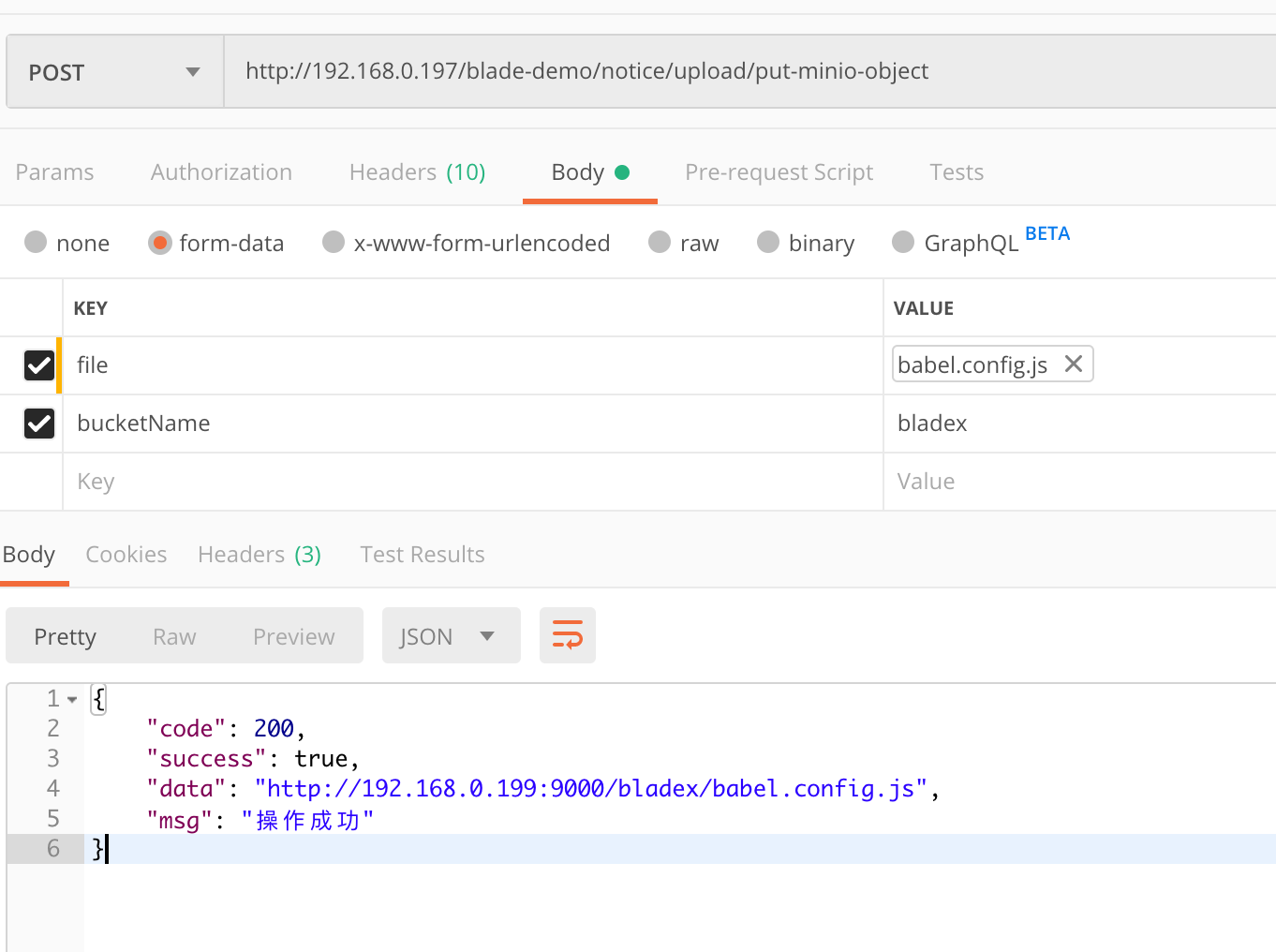Click the bladex value cell
The height and width of the screenshot is (952, 1276).
pos(1079,424)
